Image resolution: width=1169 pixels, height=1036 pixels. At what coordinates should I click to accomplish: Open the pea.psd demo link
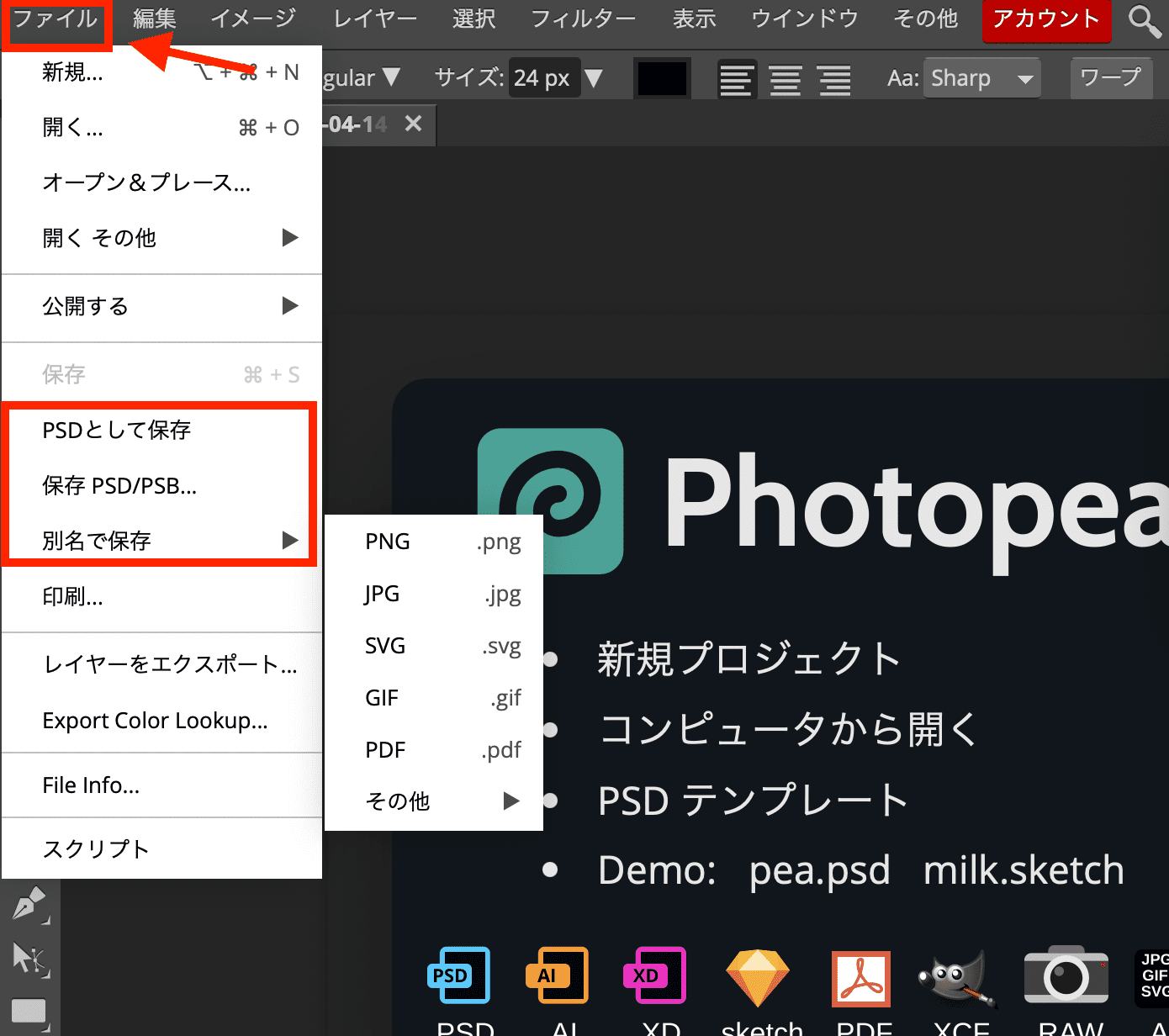(x=819, y=870)
